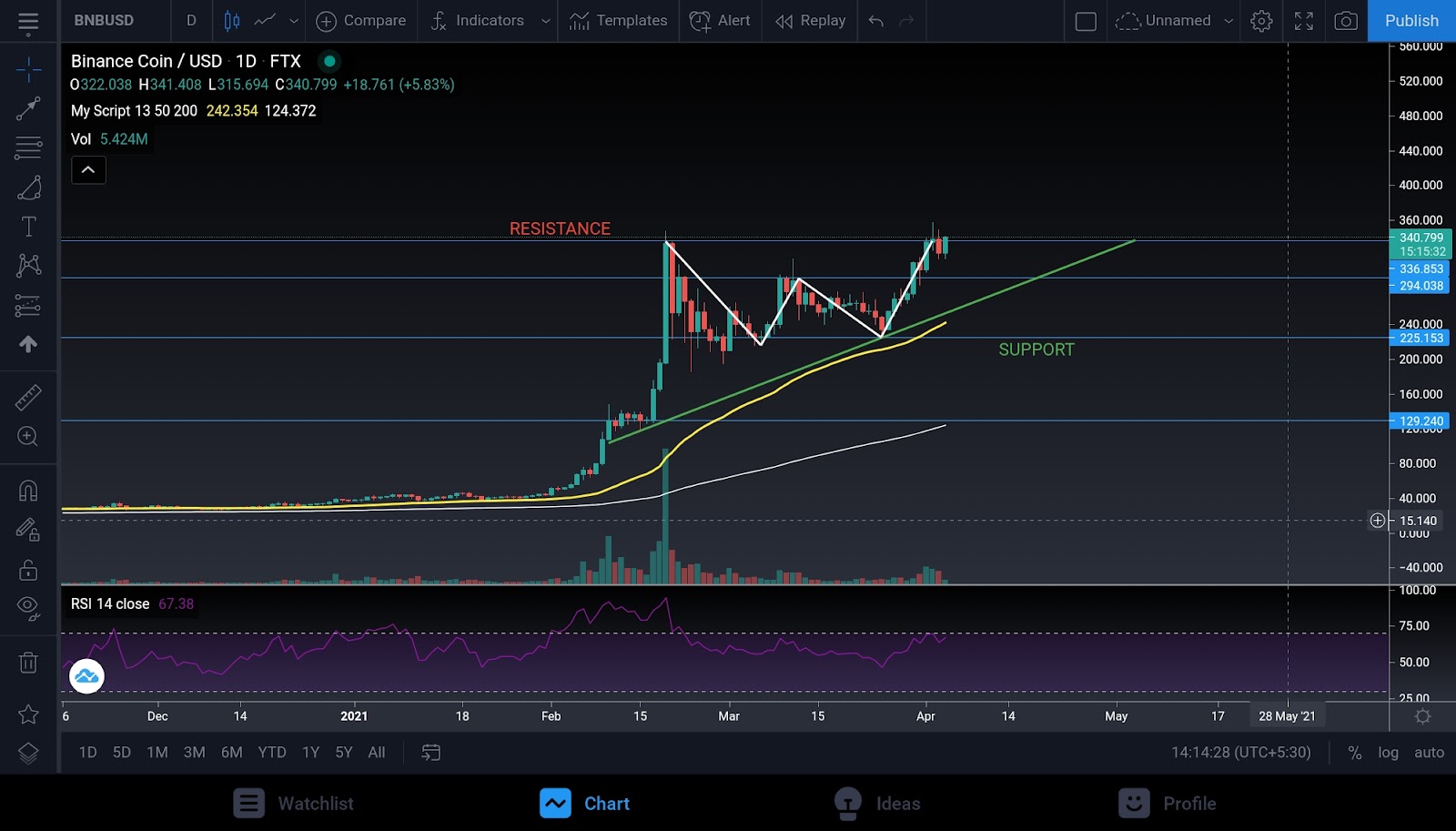The width and height of the screenshot is (1456, 831).
Task: Toggle magnet mode for drawings
Action: (28, 491)
